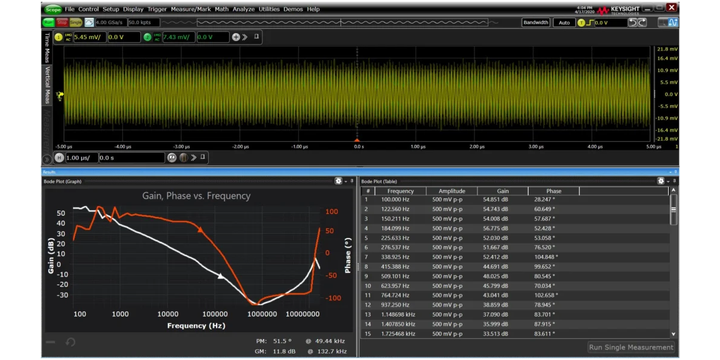Click the channel 1 ground level marker

pyautogui.click(x=59, y=95)
